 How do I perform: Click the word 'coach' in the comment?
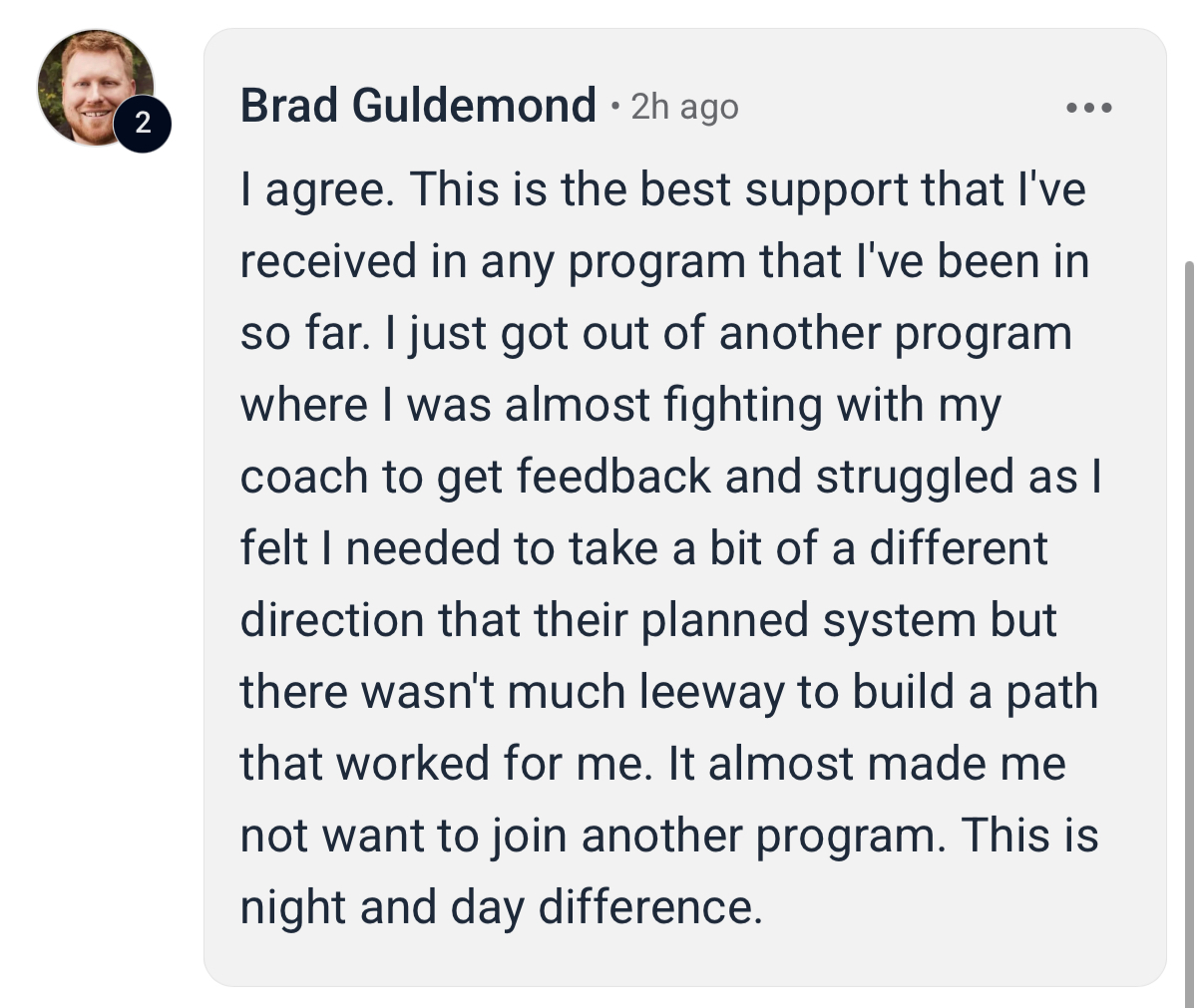coord(304,477)
